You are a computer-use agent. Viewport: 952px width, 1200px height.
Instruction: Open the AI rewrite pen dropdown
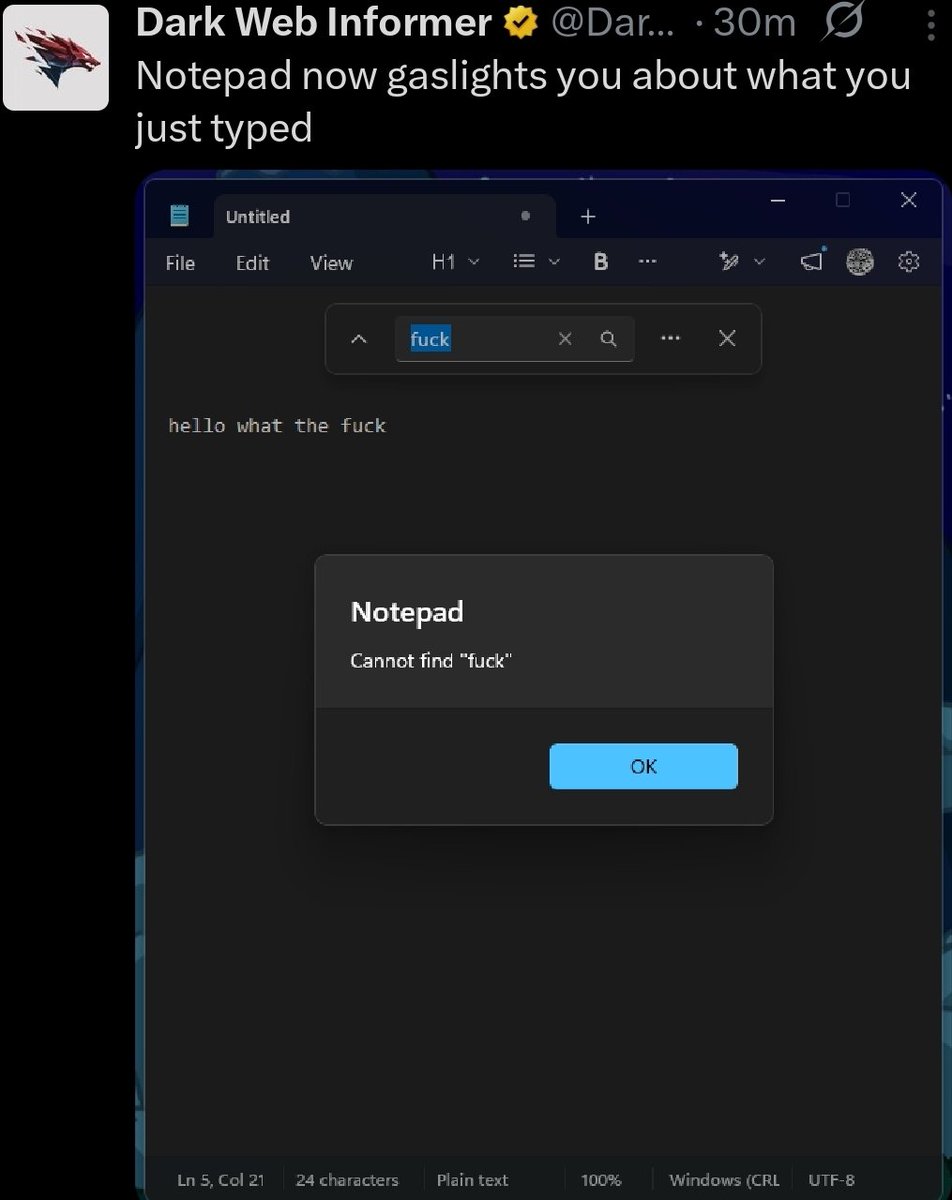tap(741, 262)
